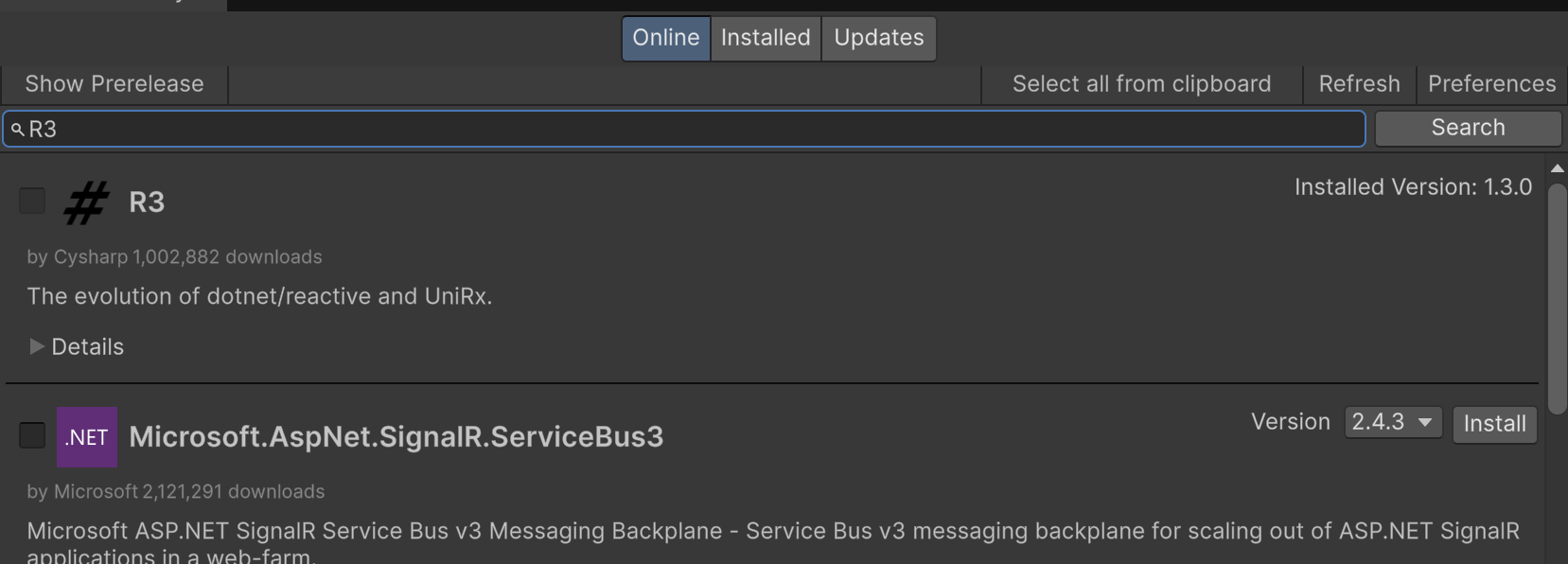The height and width of the screenshot is (564, 1568).
Task: Toggle Show Prerelease
Action: (115, 84)
